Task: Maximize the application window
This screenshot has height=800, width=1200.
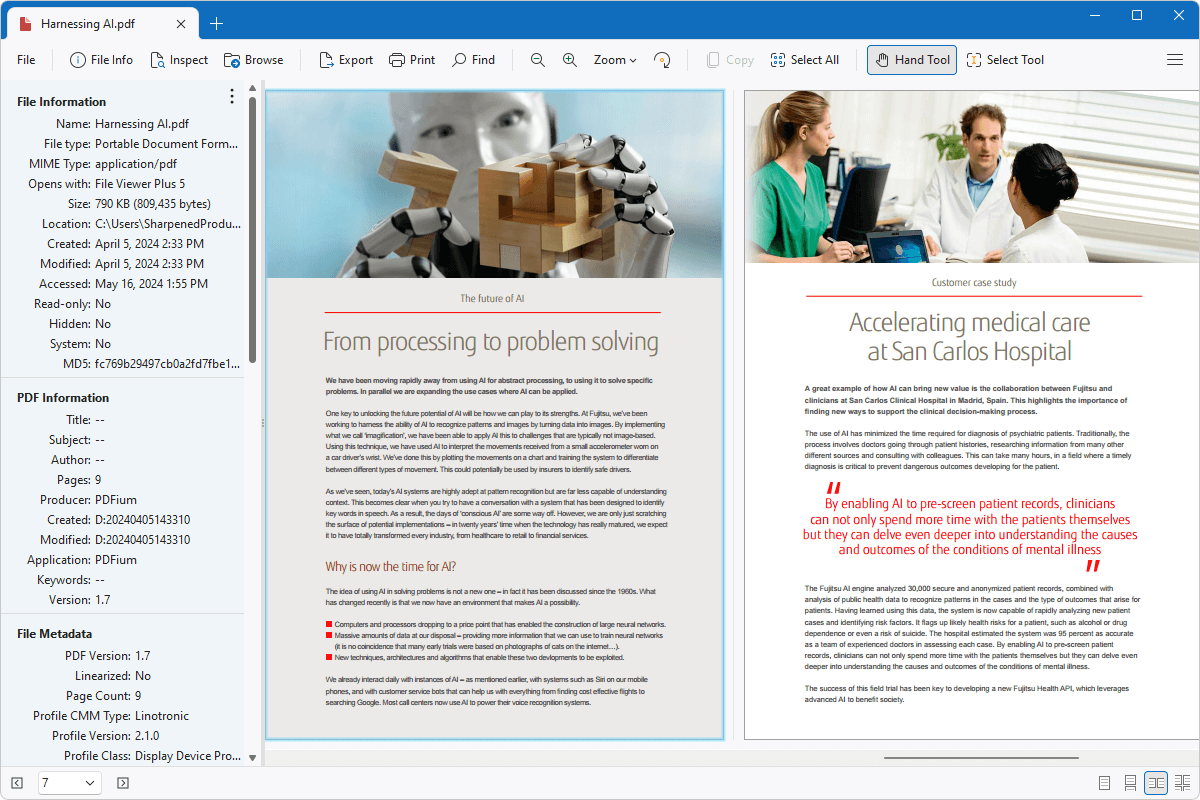Action: click(1137, 15)
